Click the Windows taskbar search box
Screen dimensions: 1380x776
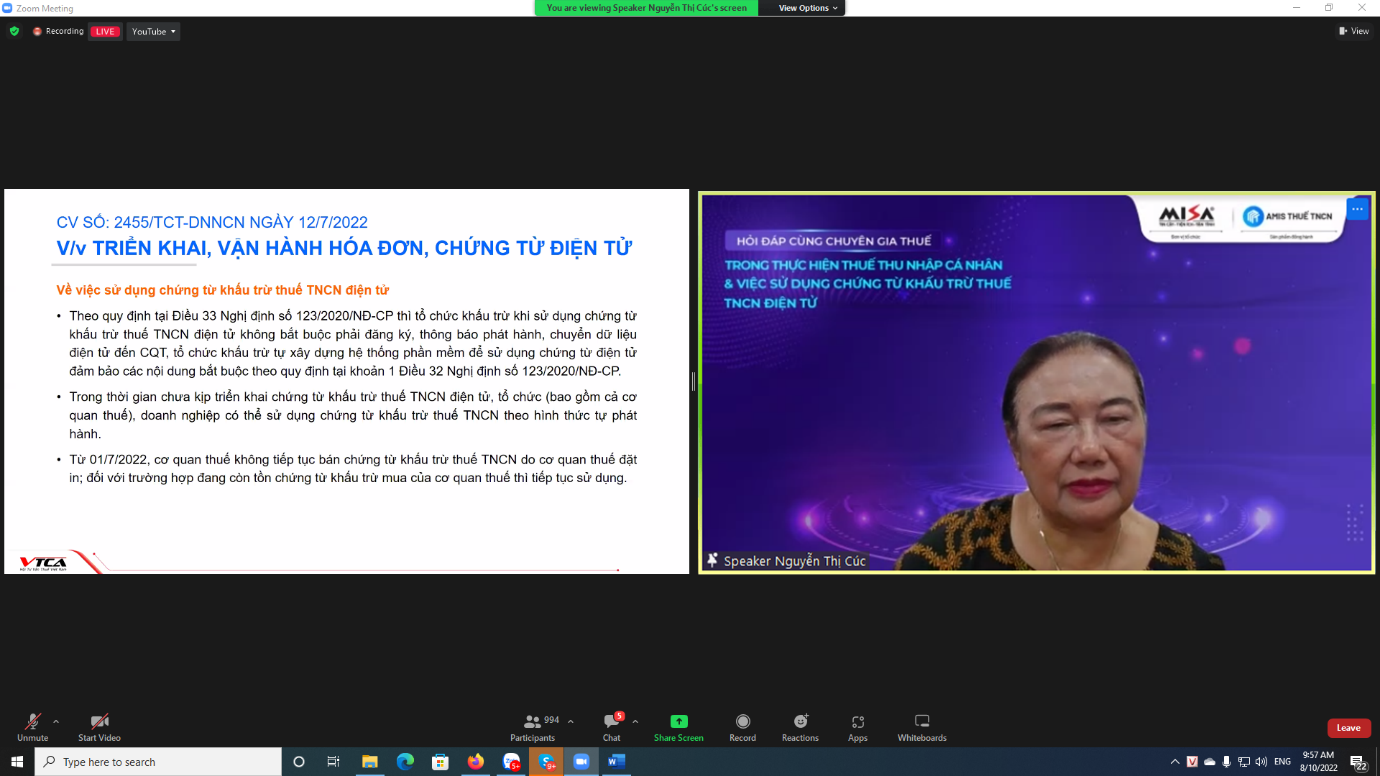pos(158,762)
